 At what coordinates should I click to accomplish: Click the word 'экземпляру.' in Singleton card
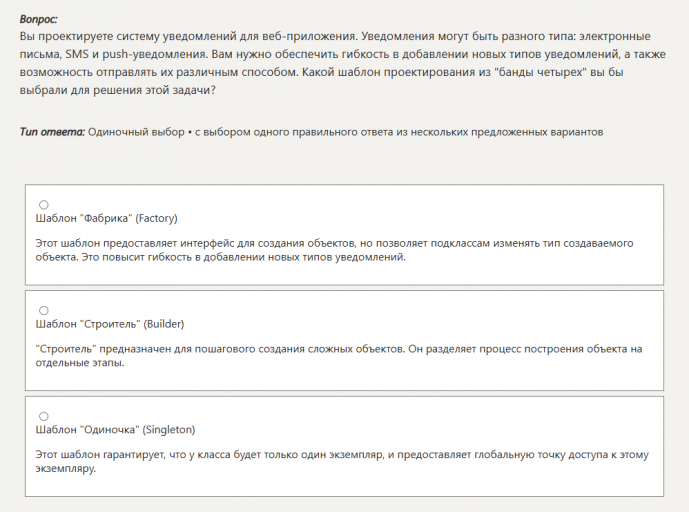tap(65, 469)
